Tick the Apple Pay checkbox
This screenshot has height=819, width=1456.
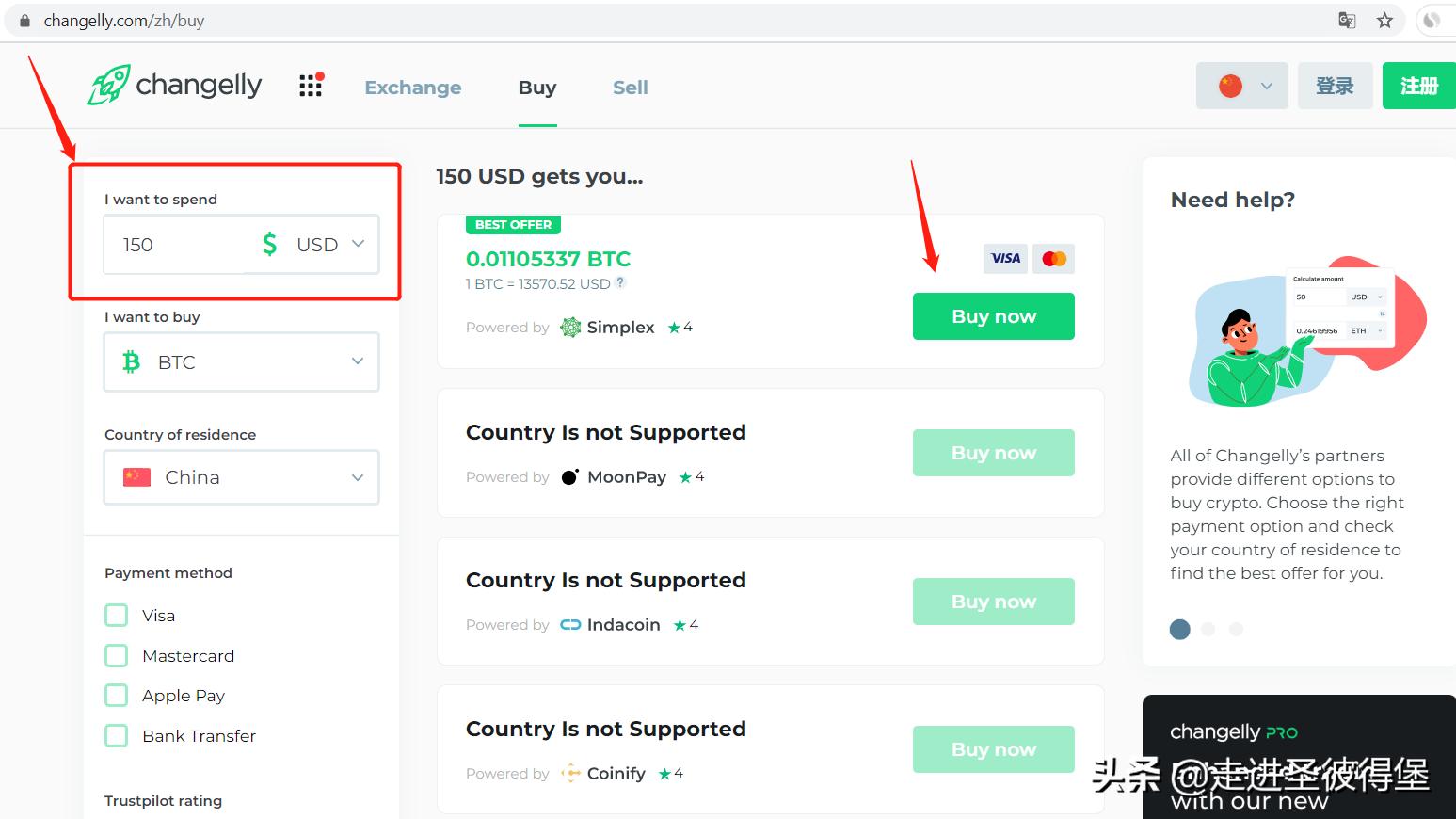click(117, 696)
